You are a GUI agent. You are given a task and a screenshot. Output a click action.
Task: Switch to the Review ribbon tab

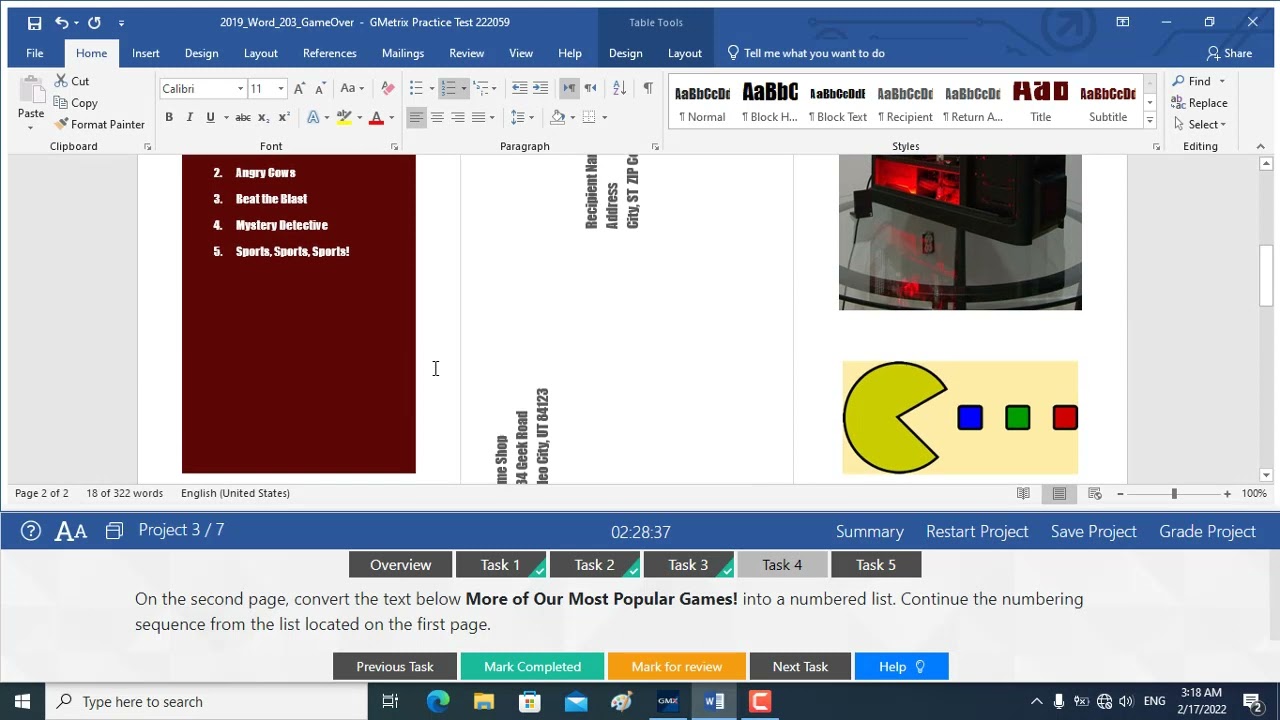tap(467, 53)
